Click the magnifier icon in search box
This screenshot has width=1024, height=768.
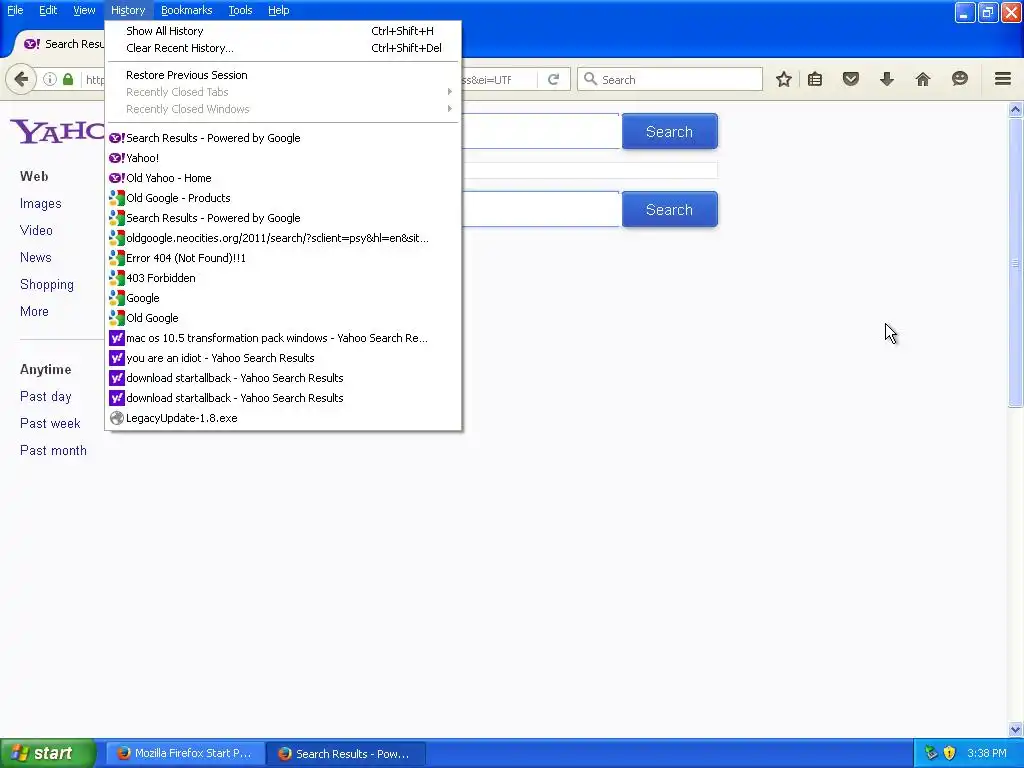point(590,79)
